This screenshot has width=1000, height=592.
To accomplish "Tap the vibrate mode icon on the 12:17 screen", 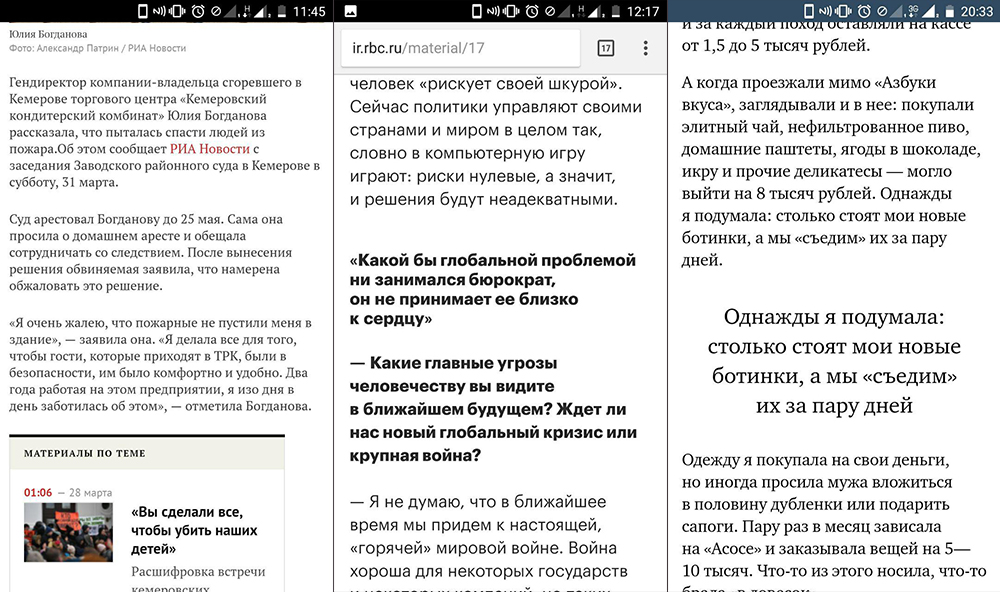I will coord(511,11).
